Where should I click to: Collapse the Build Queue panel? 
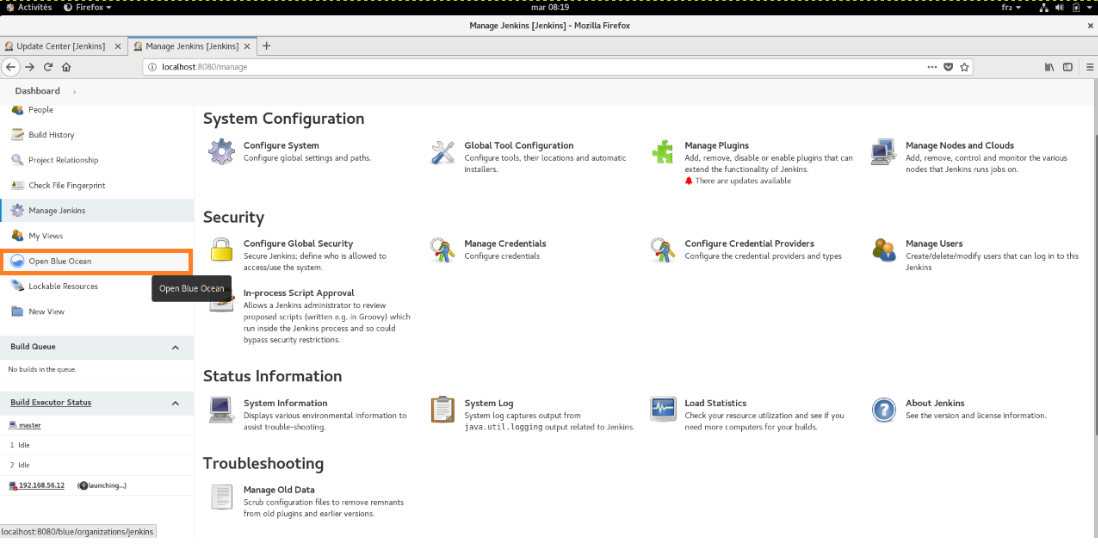pos(176,347)
